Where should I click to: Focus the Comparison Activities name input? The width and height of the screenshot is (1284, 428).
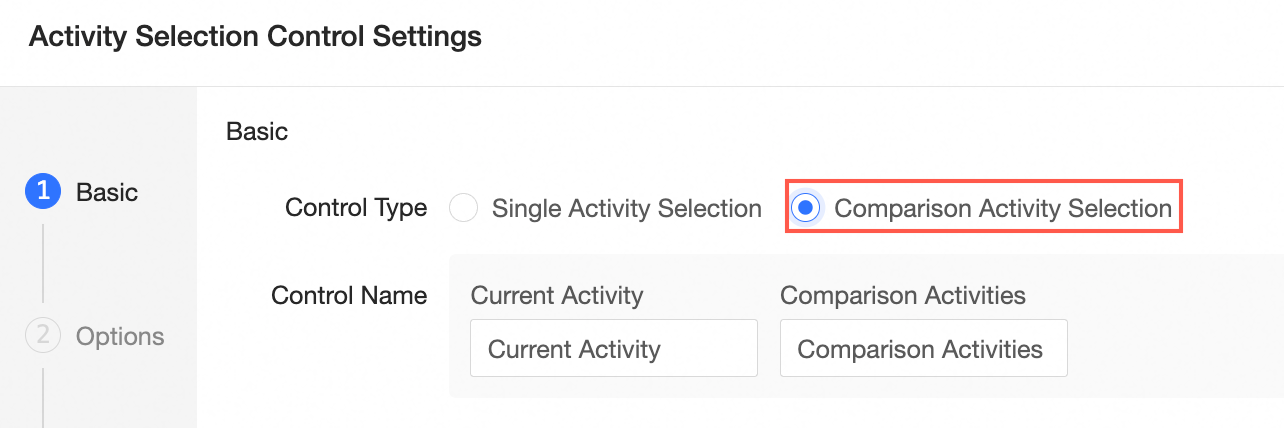[x=923, y=349]
